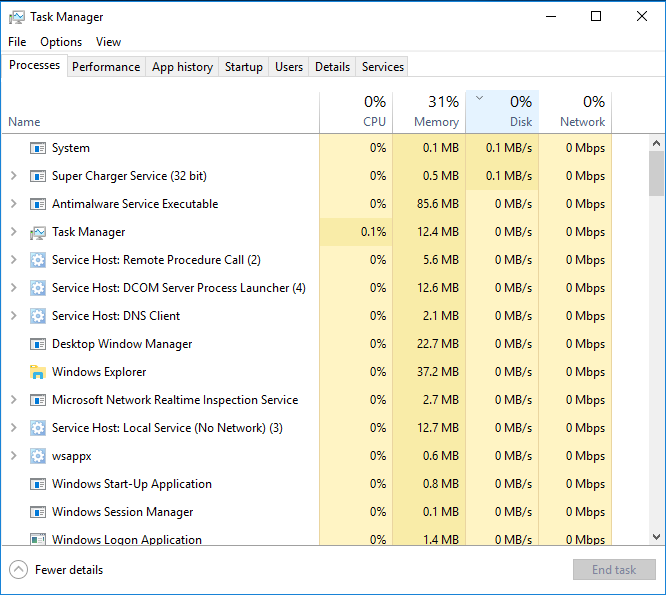666x595 pixels.
Task: Click the System process icon
Action: [x=38, y=148]
